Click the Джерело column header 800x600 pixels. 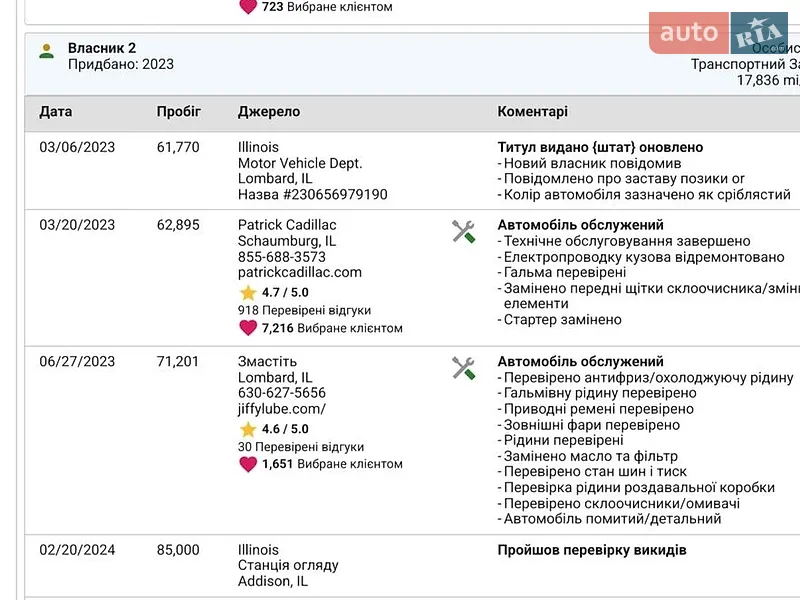(x=269, y=112)
